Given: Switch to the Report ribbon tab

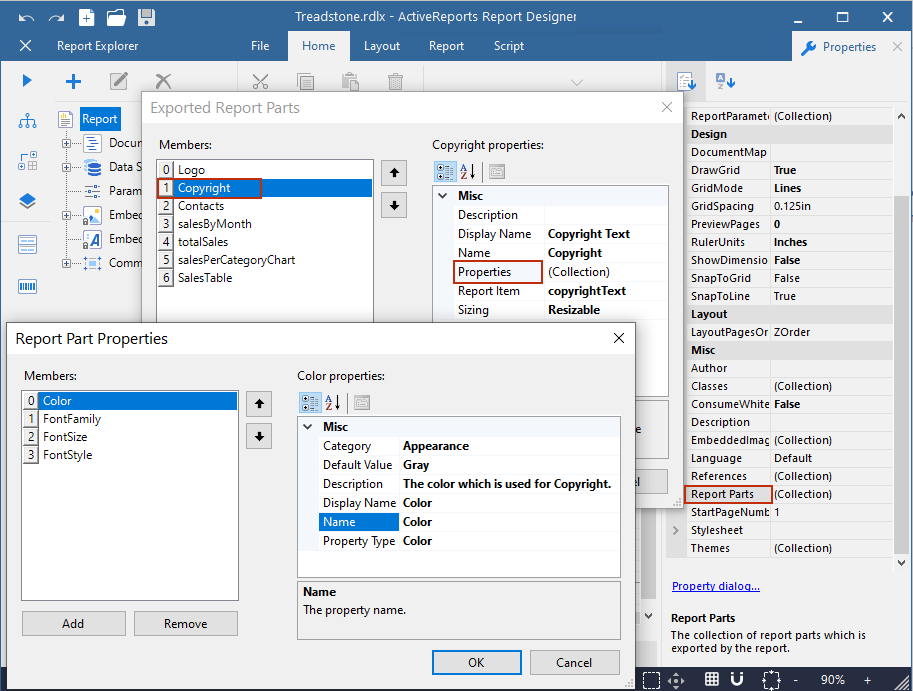Looking at the screenshot, I should click(x=447, y=46).
